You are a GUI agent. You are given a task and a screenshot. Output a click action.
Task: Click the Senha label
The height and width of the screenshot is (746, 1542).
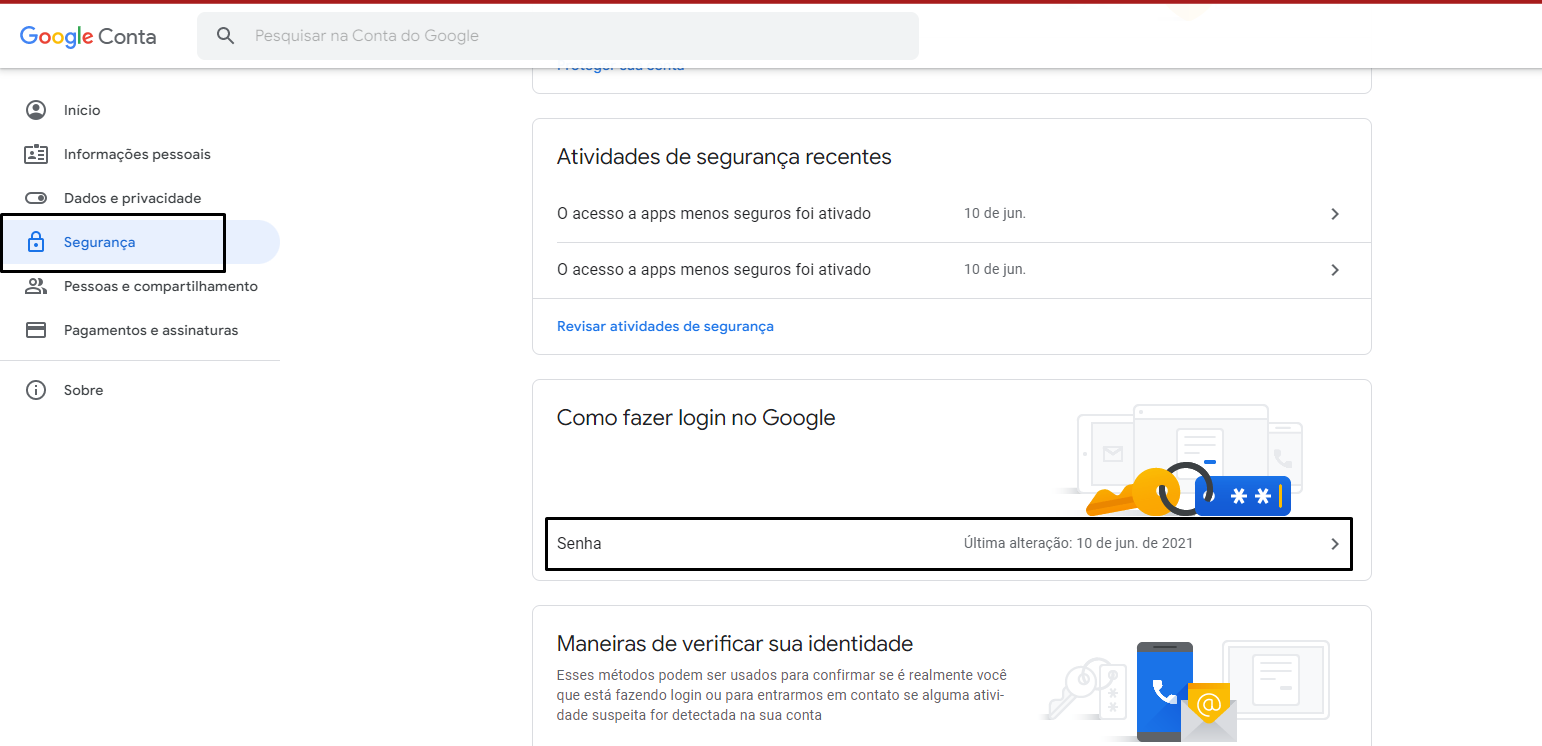point(579,544)
